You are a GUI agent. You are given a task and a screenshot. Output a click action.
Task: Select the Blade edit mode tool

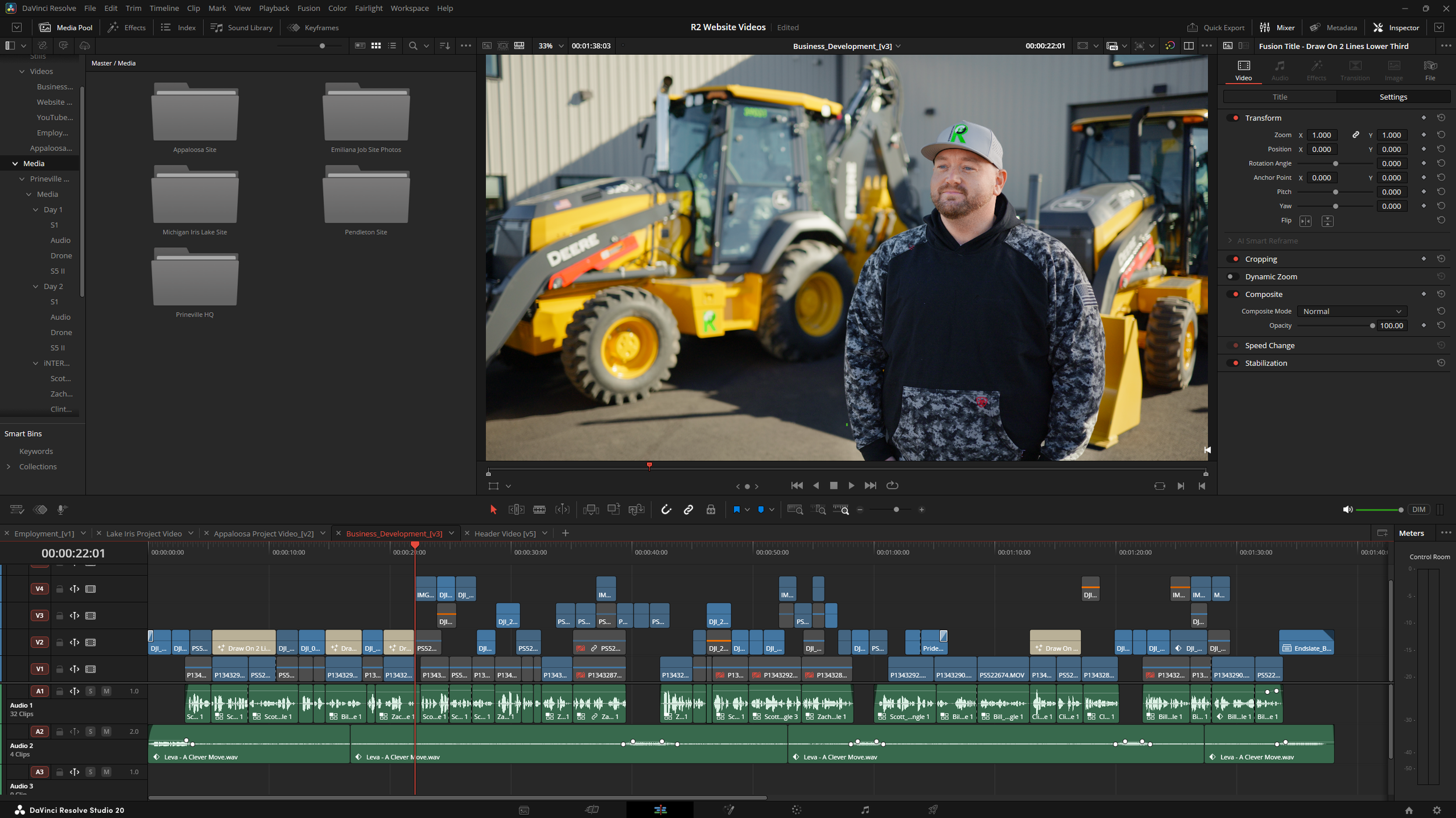coord(539,509)
